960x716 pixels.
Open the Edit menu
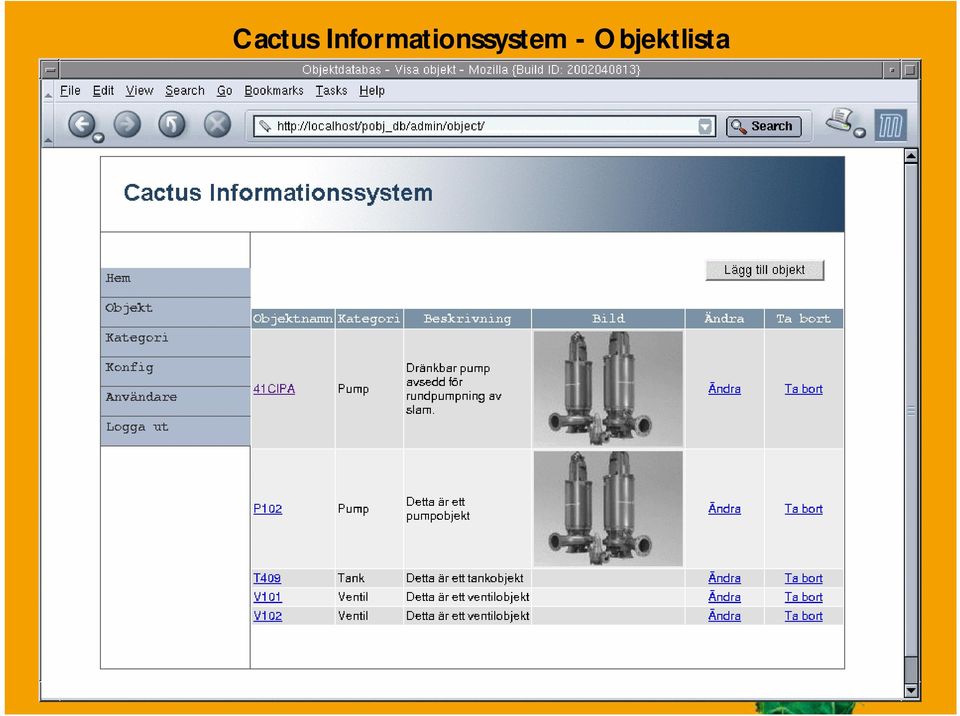[x=103, y=91]
